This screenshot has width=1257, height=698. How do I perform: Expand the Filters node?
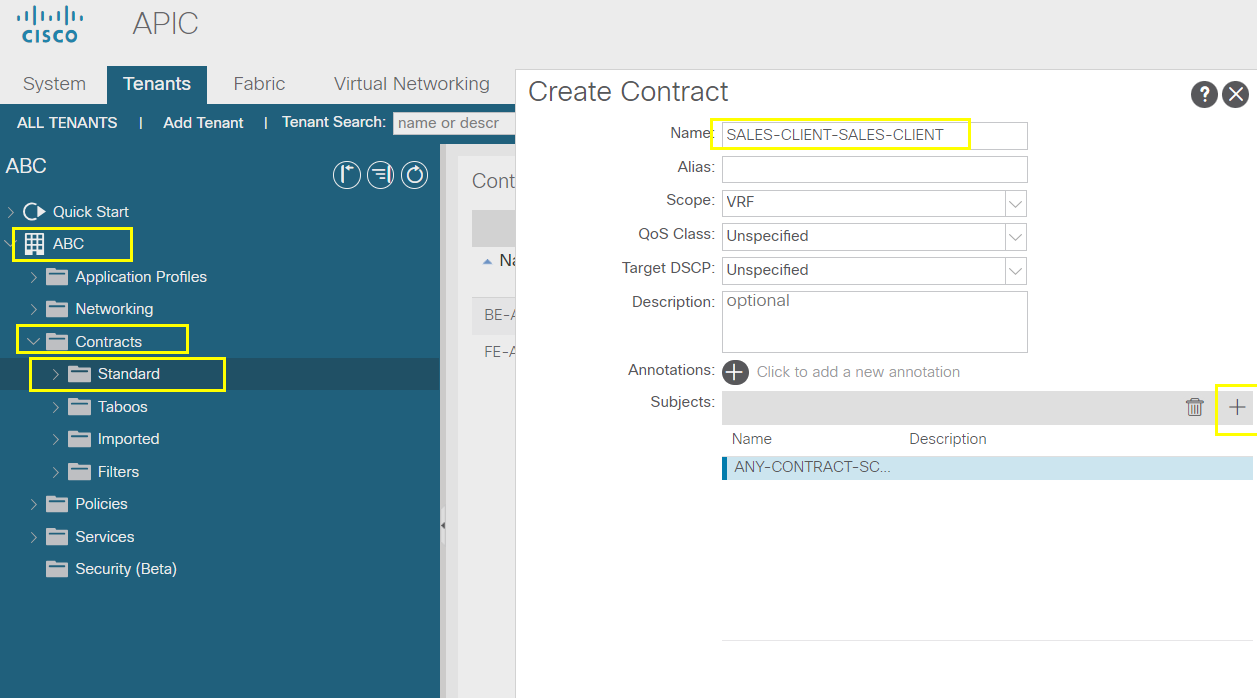click(56, 471)
